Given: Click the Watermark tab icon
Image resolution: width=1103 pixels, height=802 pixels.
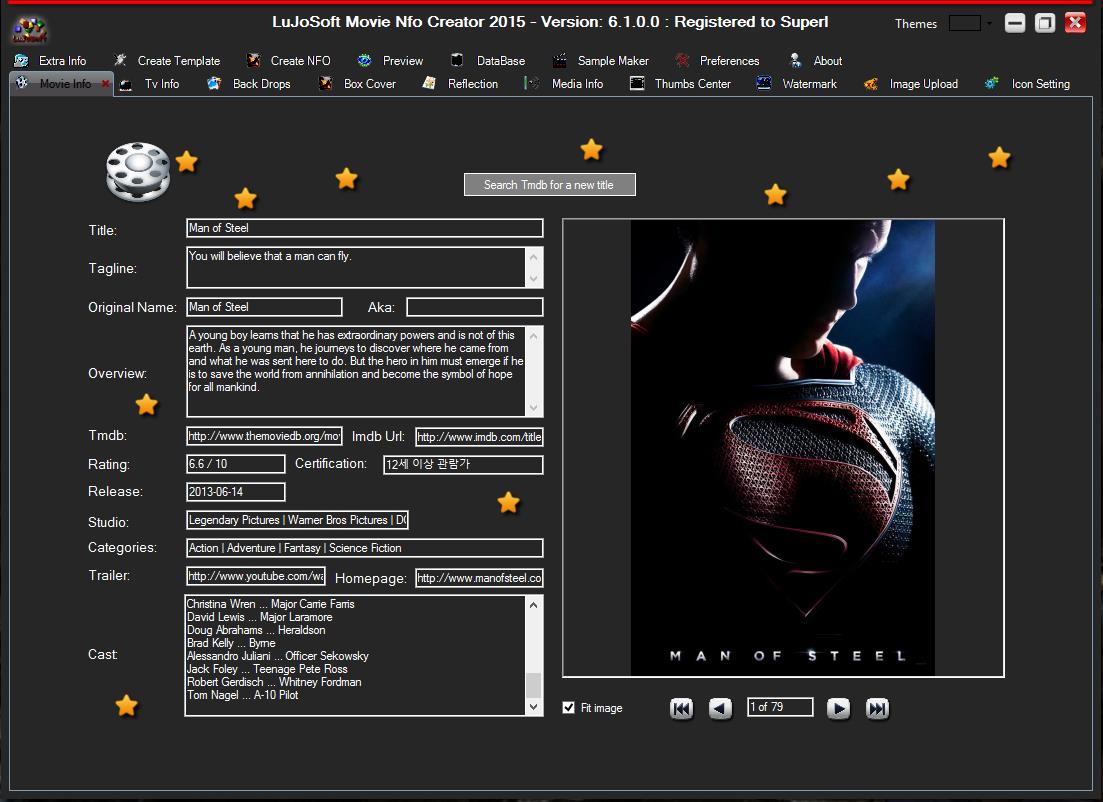Looking at the screenshot, I should [764, 84].
